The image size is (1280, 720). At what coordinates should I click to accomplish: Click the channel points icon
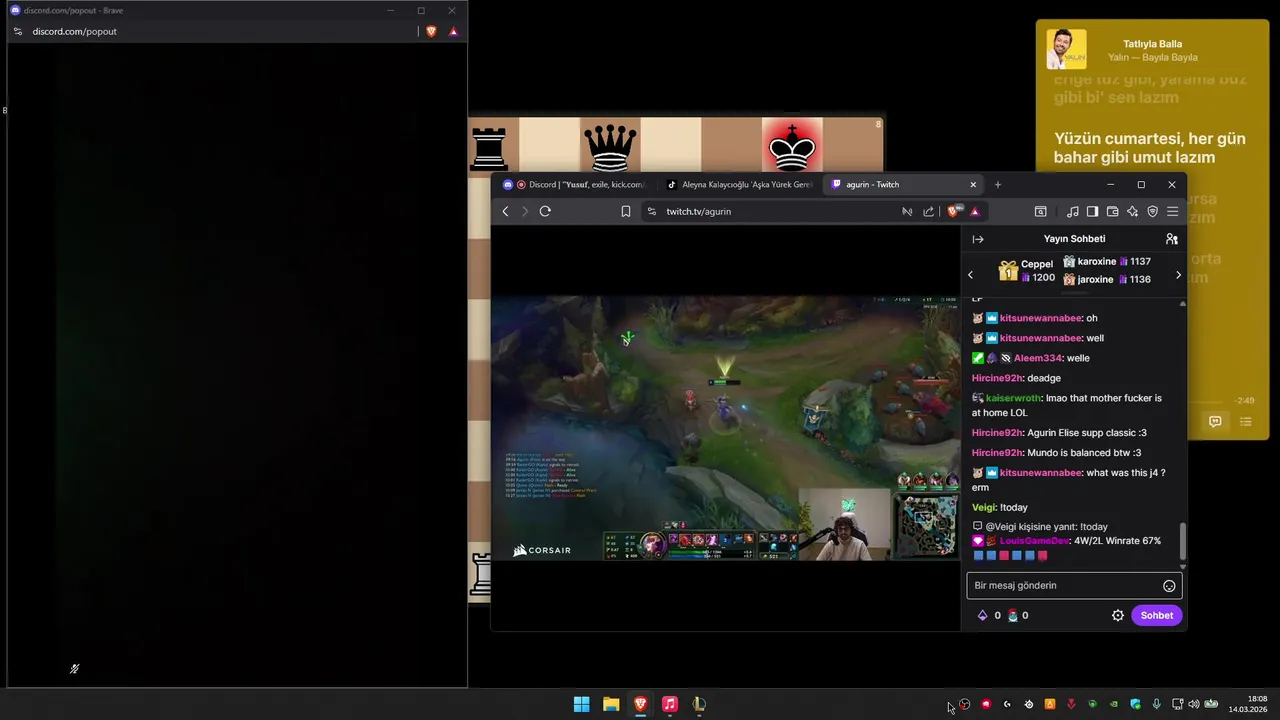pos(1012,615)
